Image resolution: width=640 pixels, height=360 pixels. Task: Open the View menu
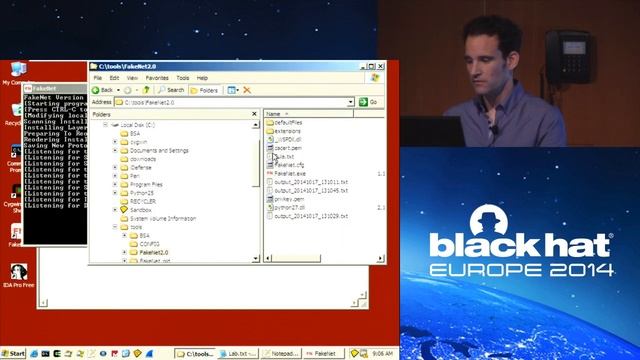point(132,78)
